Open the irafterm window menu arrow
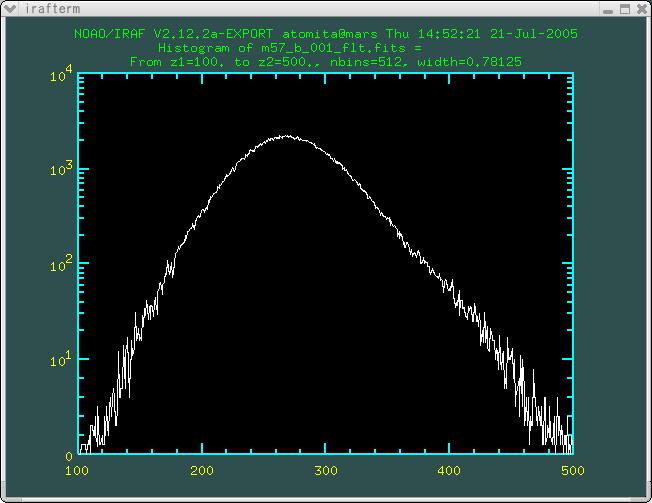Screen dimensions: 652x503 pos(10,9)
